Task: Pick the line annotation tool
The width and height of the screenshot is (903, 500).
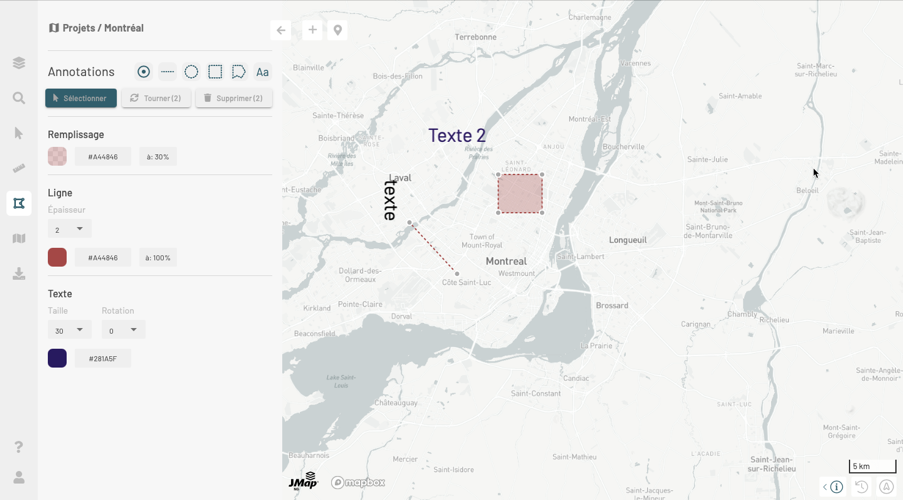Action: 167,72
